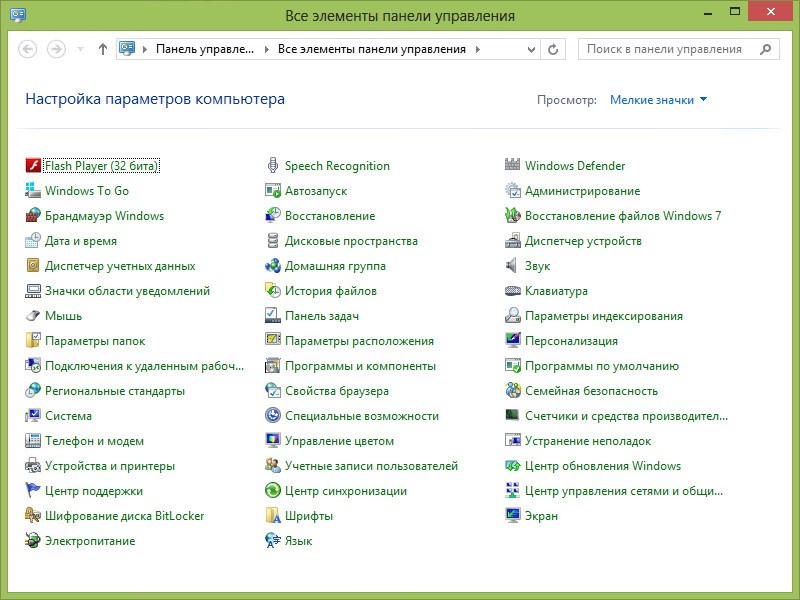
Task: Open the recent locations dropdown arrow
Action: click(80, 49)
